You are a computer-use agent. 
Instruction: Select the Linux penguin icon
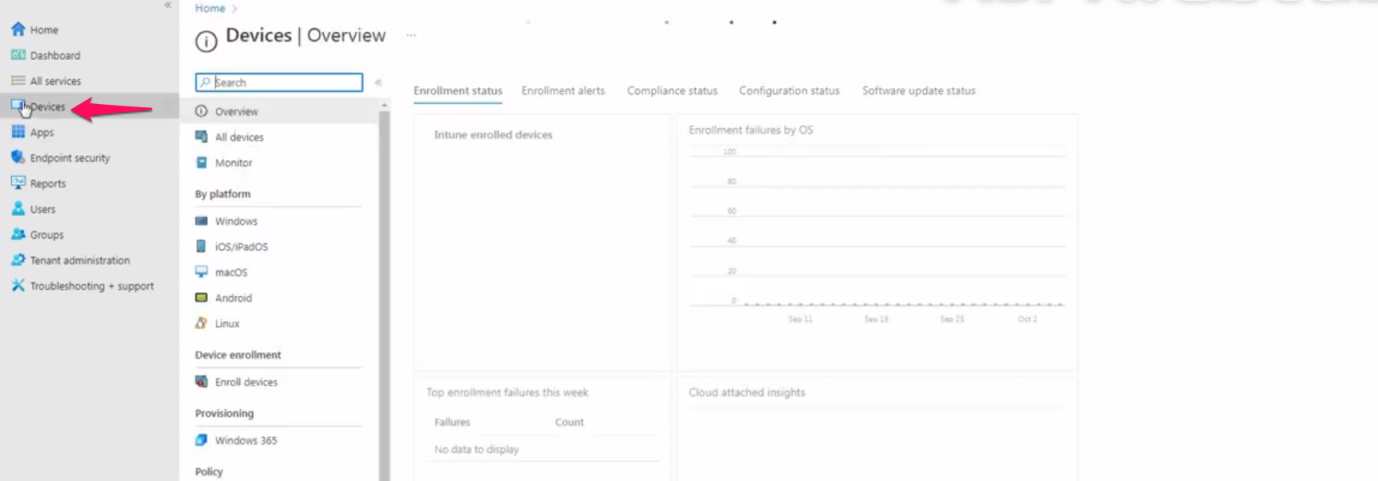tap(202, 323)
